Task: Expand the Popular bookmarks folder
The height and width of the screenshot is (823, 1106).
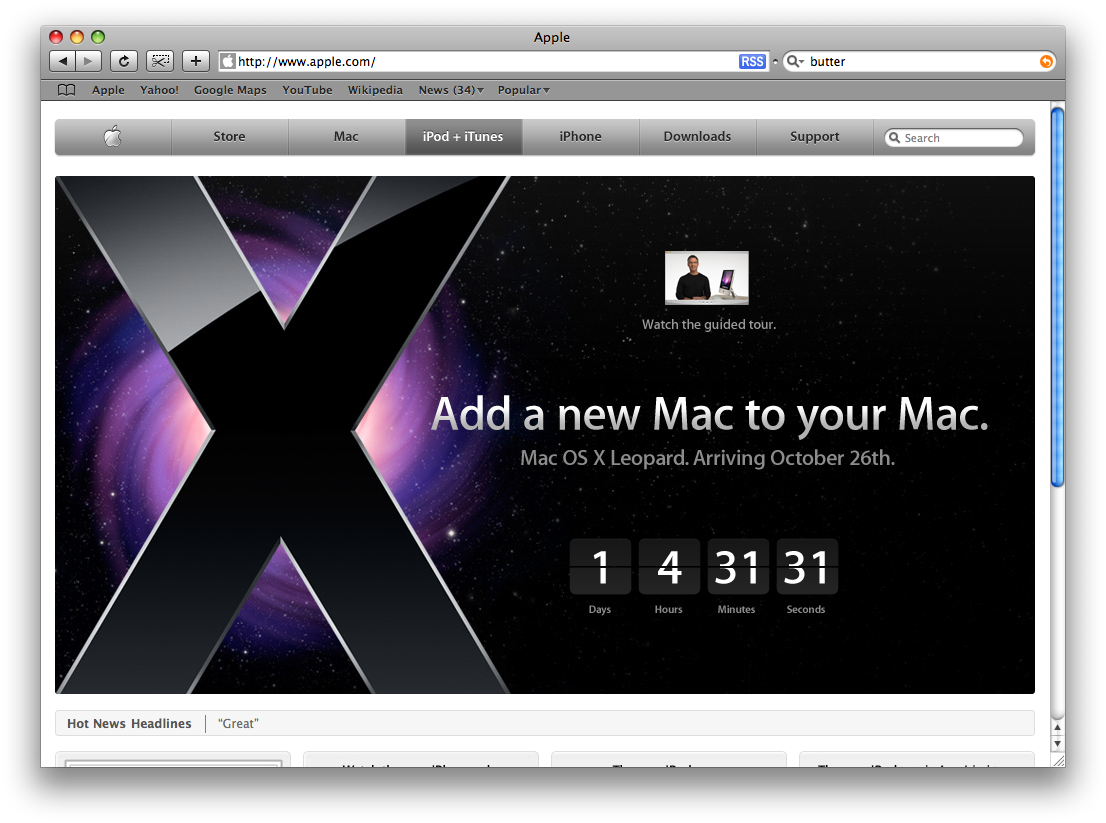Action: (523, 90)
